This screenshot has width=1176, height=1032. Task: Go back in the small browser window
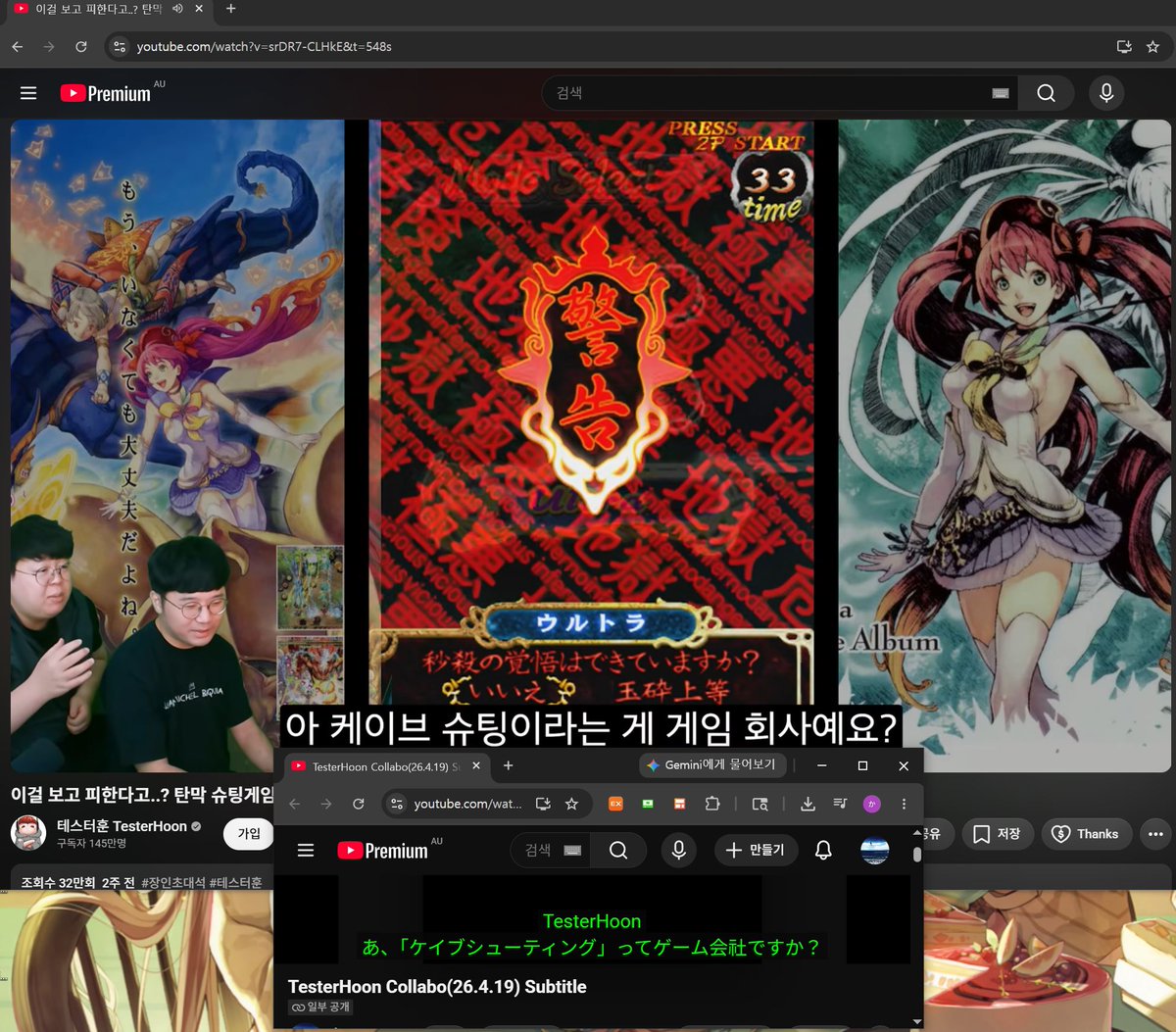(295, 804)
